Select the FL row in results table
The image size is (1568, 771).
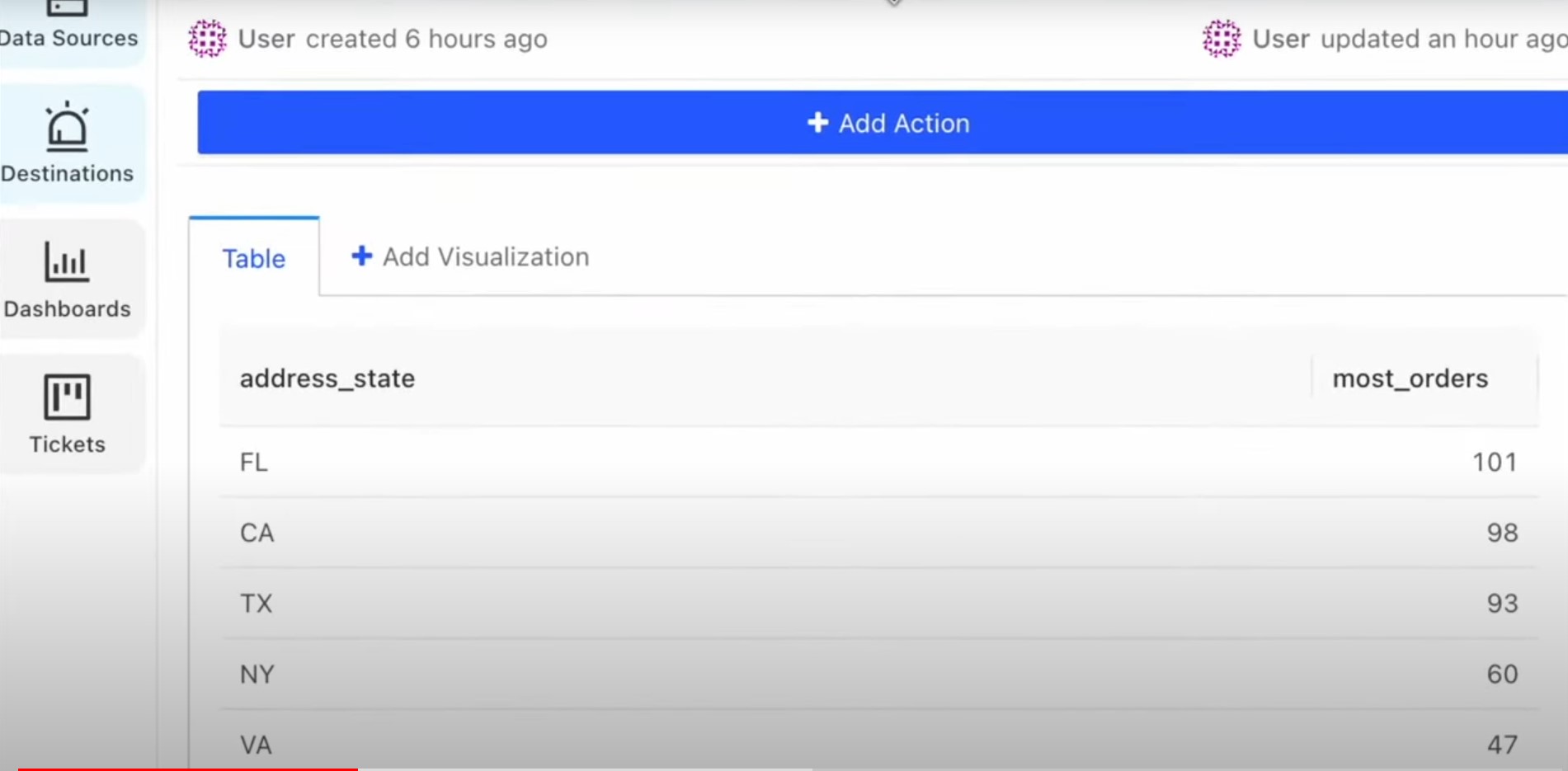click(x=878, y=462)
